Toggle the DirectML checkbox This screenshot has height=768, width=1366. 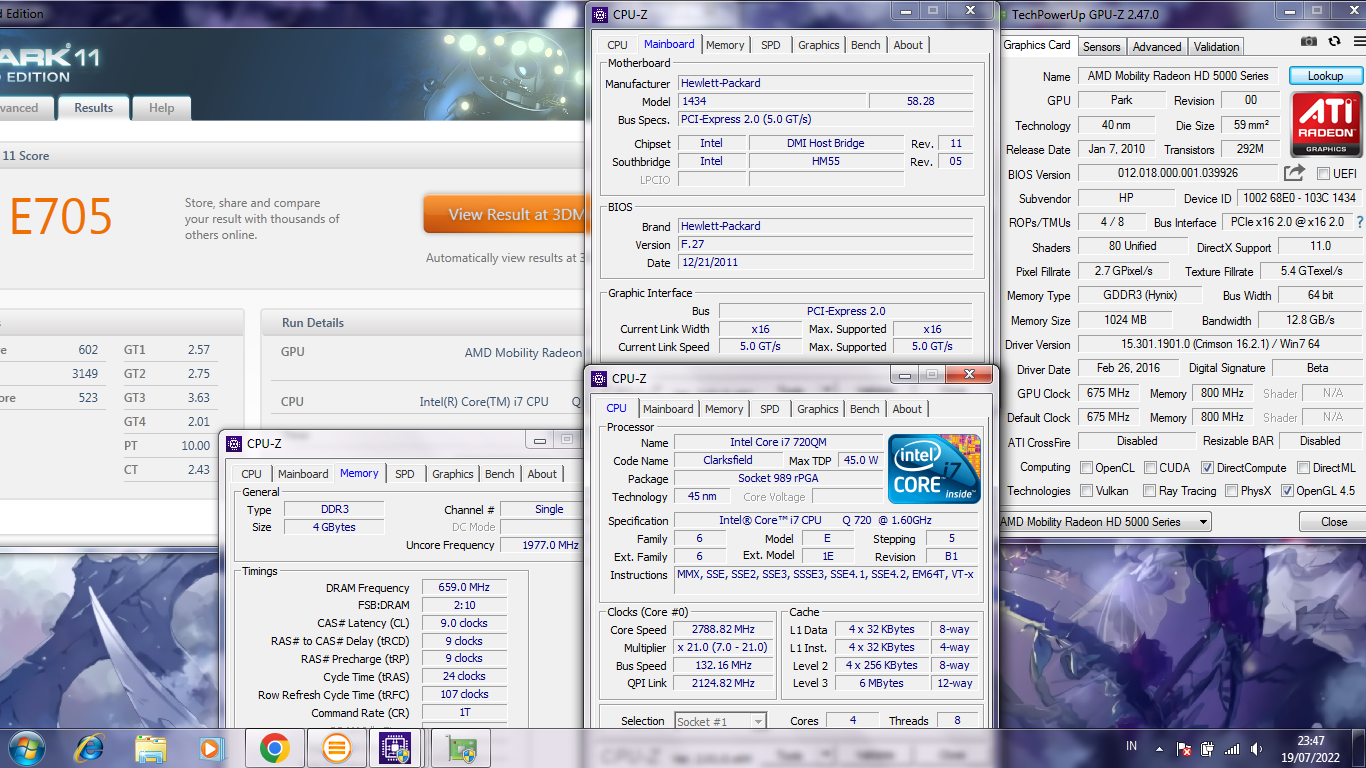pos(1304,467)
